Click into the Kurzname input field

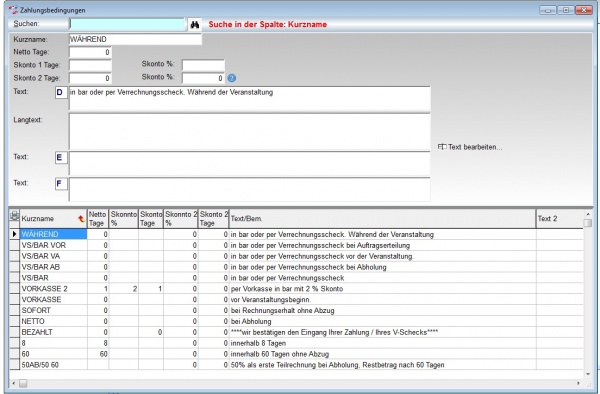[x=135, y=39]
